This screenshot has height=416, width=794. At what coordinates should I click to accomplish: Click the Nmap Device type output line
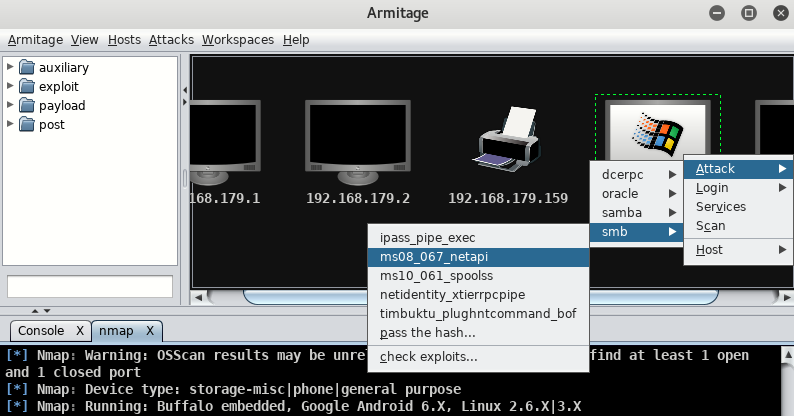[233, 389]
